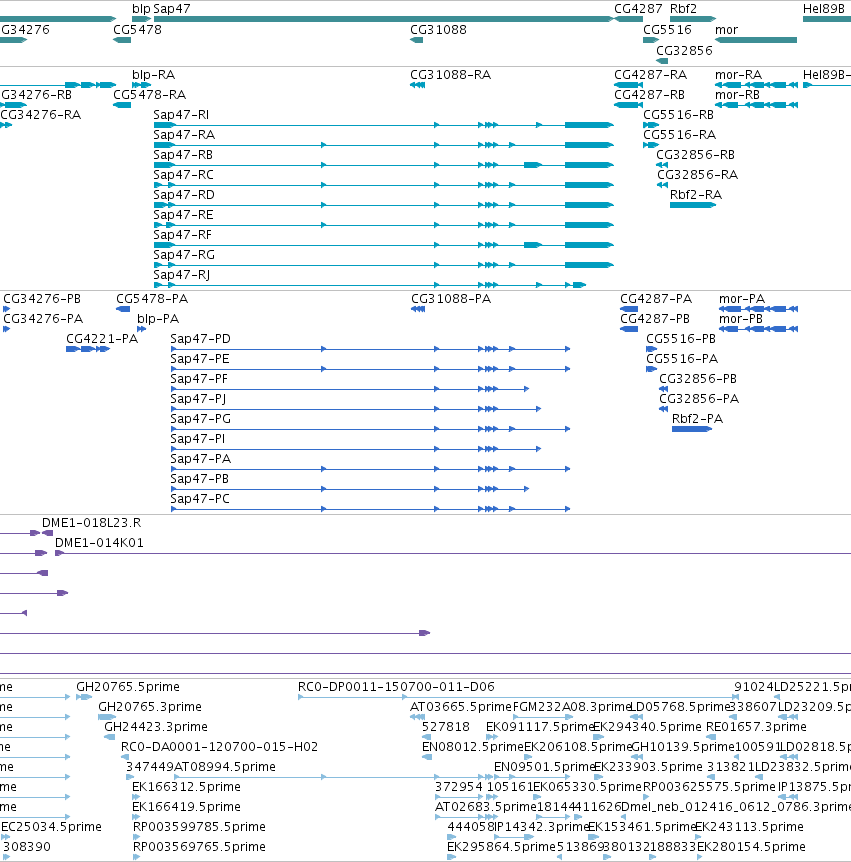Select the Sap47-RB transcript label
Viewport: 851px width, 862px height.
pyautogui.click(x=183, y=154)
